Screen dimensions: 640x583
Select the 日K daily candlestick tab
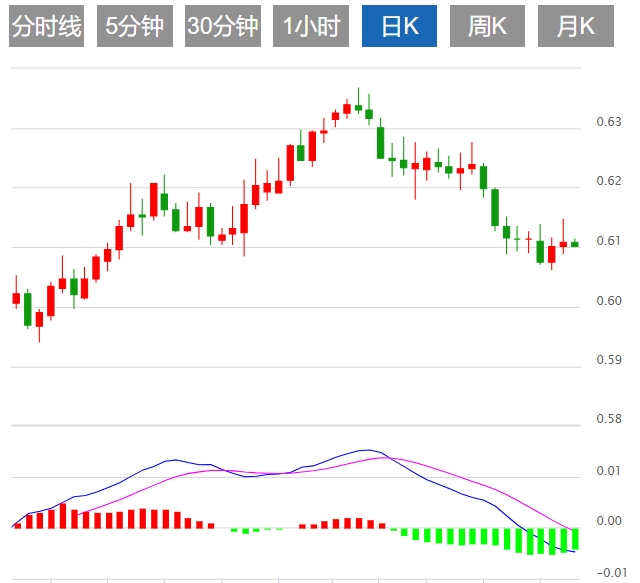400,26
